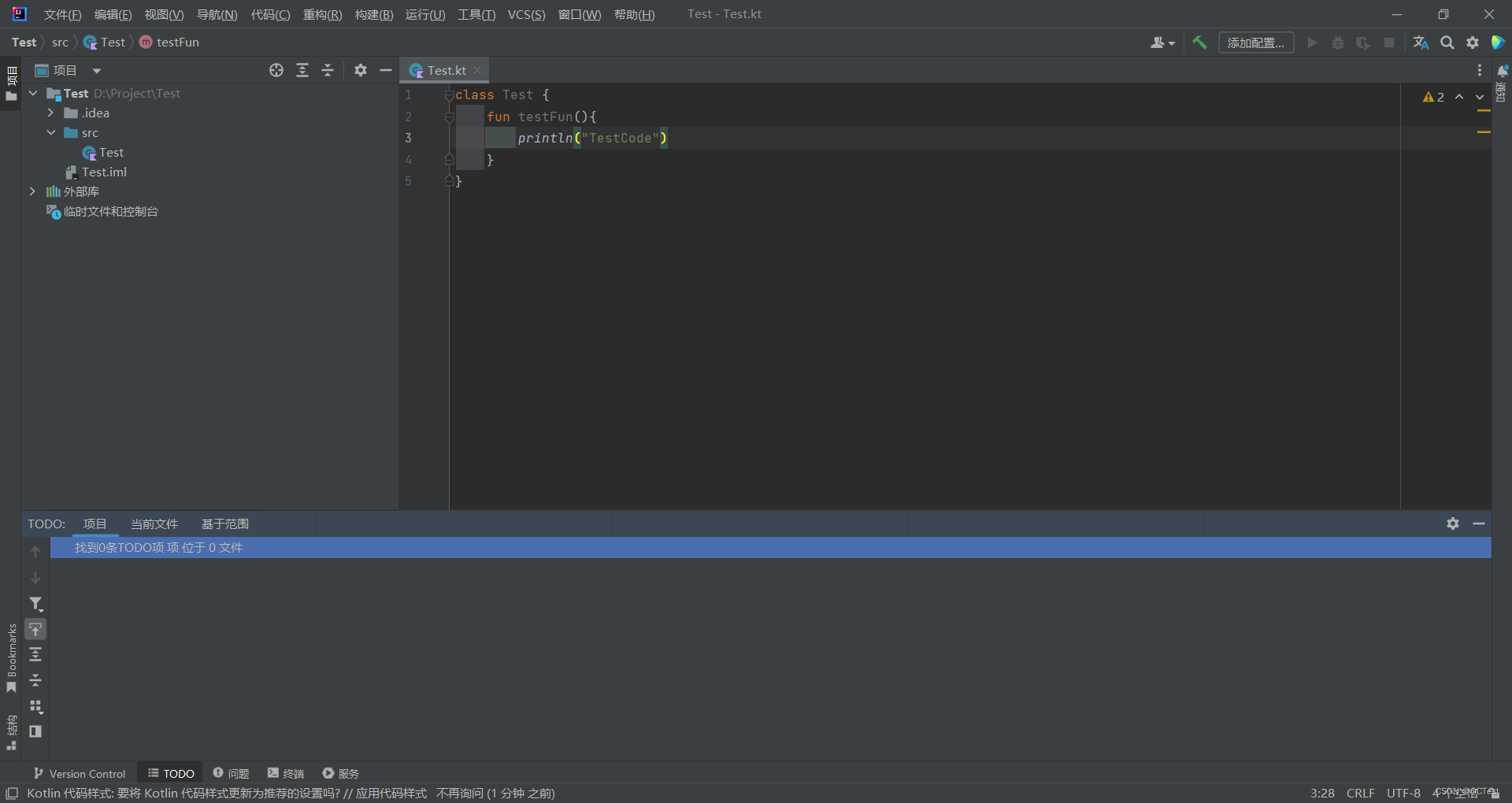Click 应用代码样式 link in status bar

point(391,793)
